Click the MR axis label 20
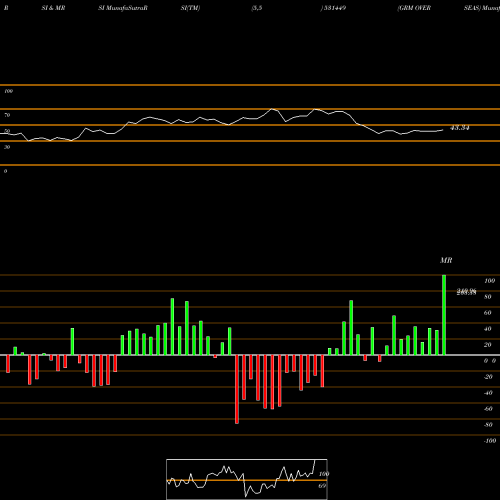This screenshot has width=500, height=500. pos(488,345)
